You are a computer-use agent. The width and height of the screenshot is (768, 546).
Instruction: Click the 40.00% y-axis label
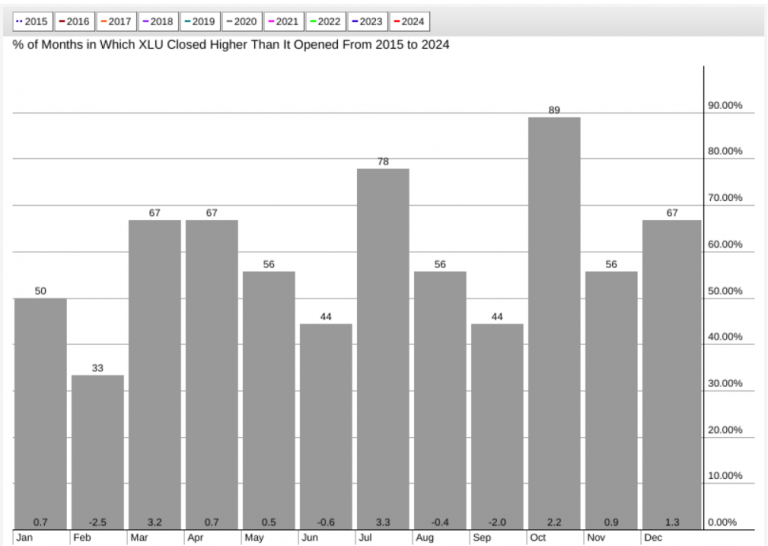coord(725,337)
